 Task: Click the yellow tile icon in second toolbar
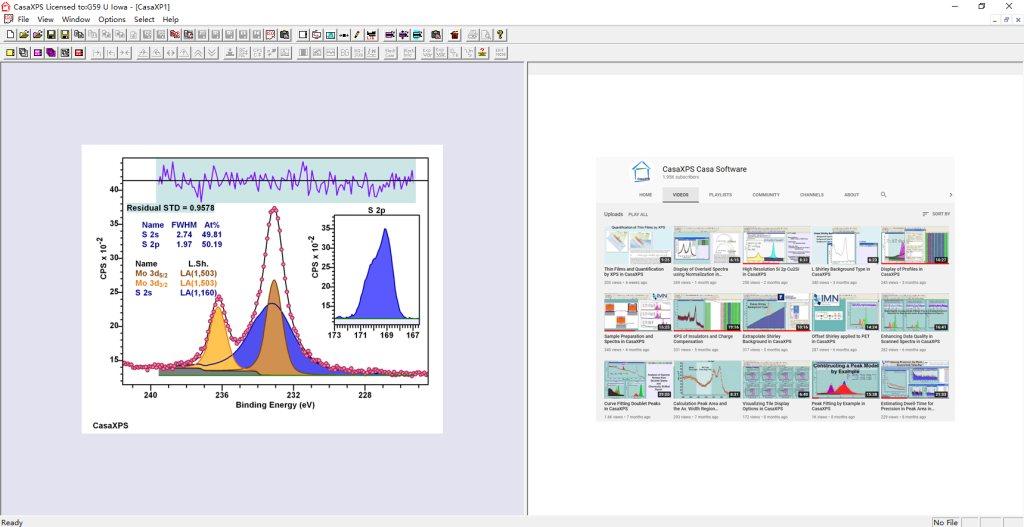[x=10, y=53]
